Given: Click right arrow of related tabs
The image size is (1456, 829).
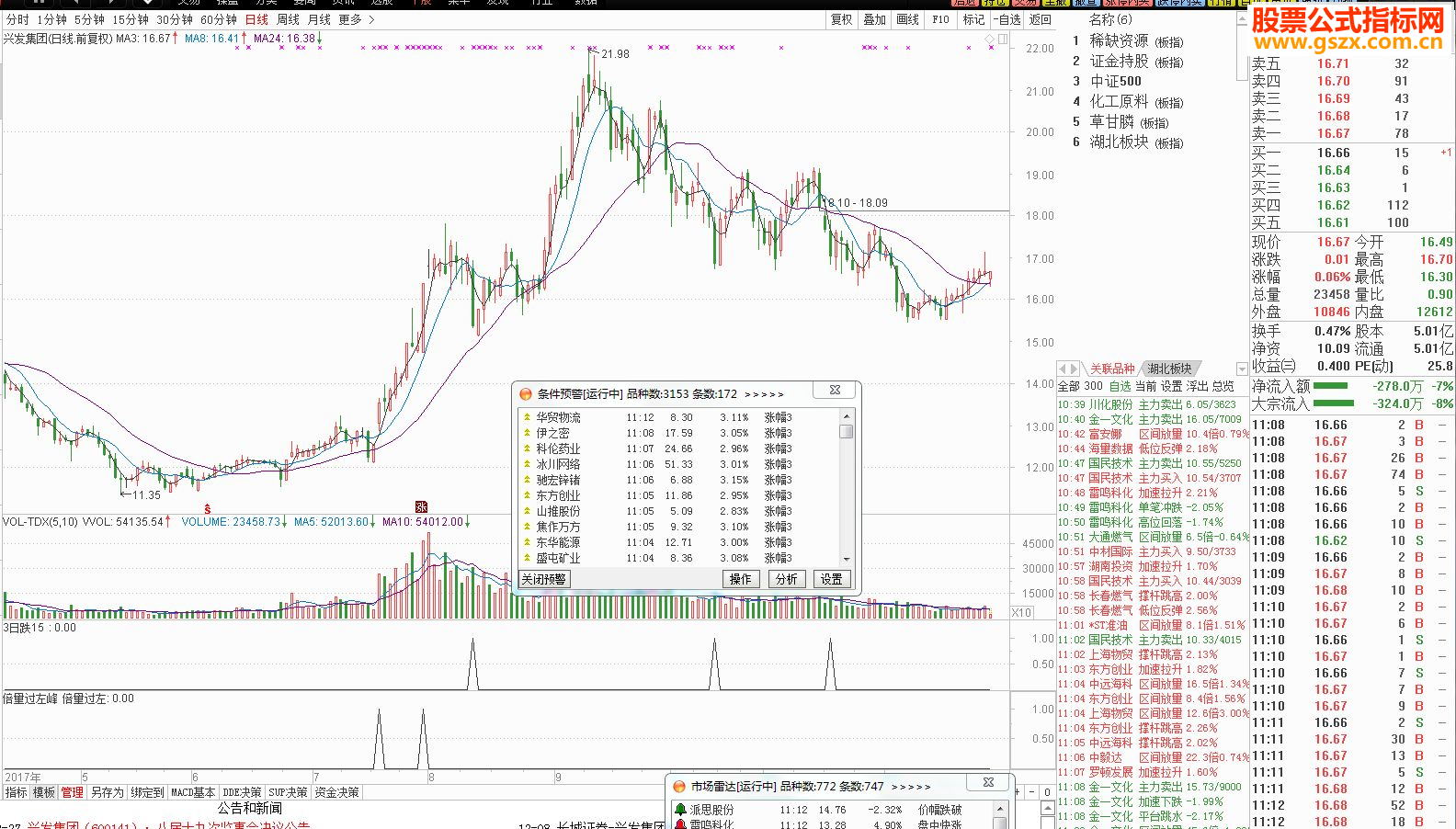Looking at the screenshot, I should (x=1074, y=369).
